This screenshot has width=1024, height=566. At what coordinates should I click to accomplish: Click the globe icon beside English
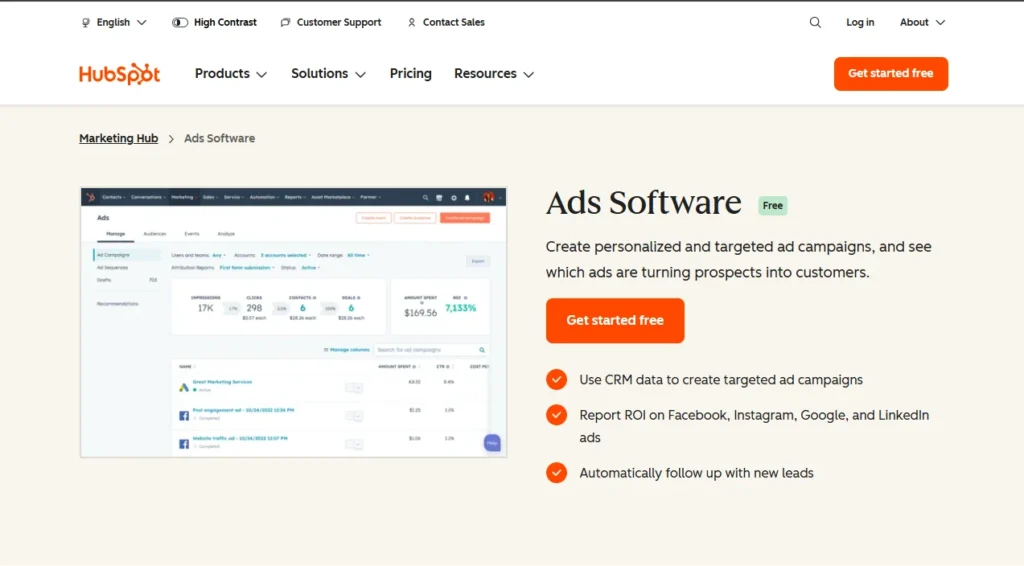coord(86,22)
